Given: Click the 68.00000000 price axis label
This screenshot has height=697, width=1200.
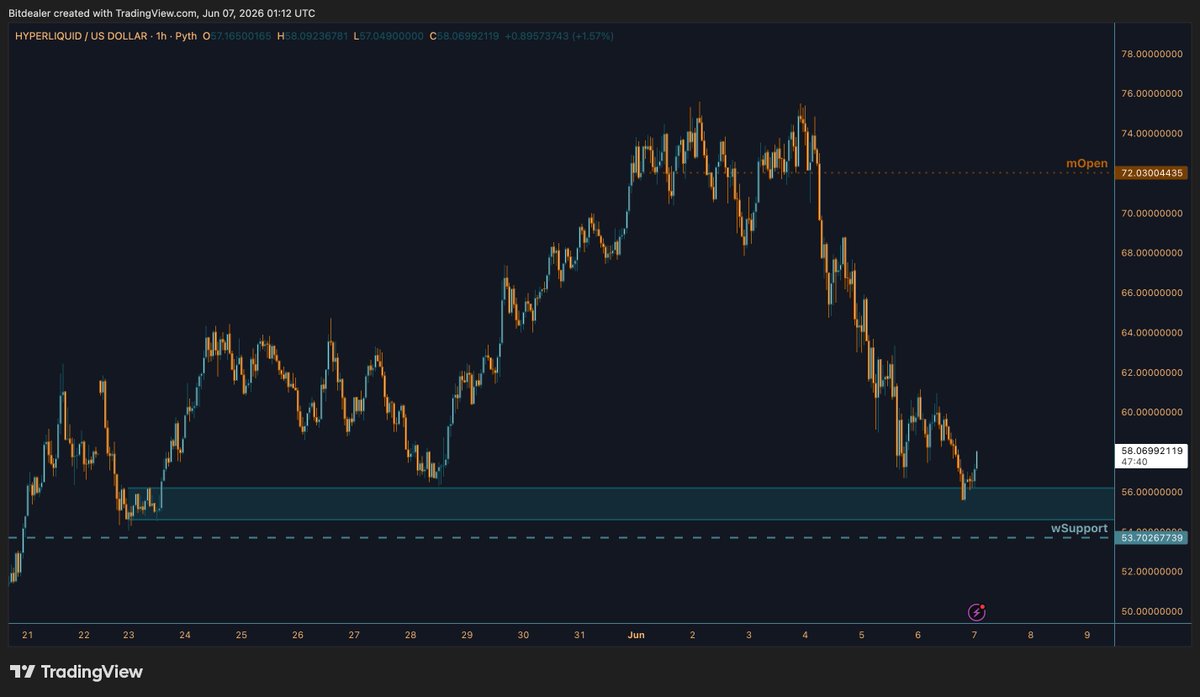Looking at the screenshot, I should (1153, 253).
